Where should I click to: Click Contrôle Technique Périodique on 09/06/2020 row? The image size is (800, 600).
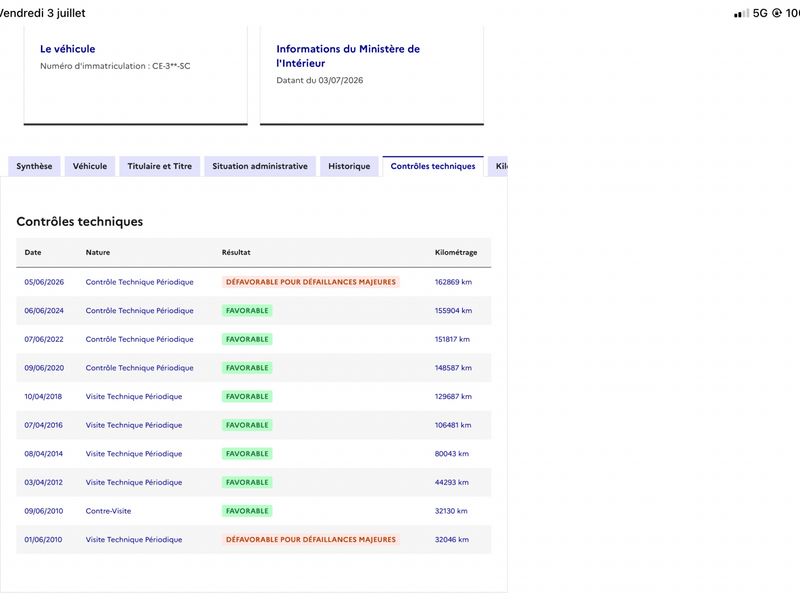(x=140, y=368)
